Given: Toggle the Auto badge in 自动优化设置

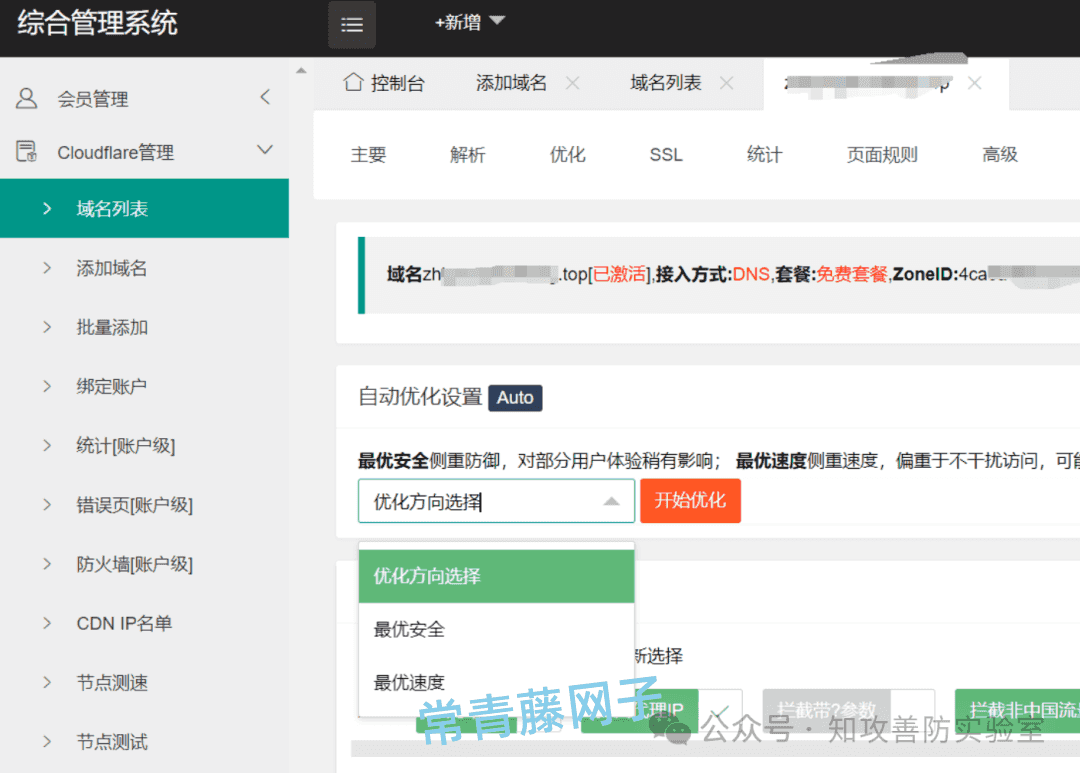Looking at the screenshot, I should pyautogui.click(x=515, y=397).
